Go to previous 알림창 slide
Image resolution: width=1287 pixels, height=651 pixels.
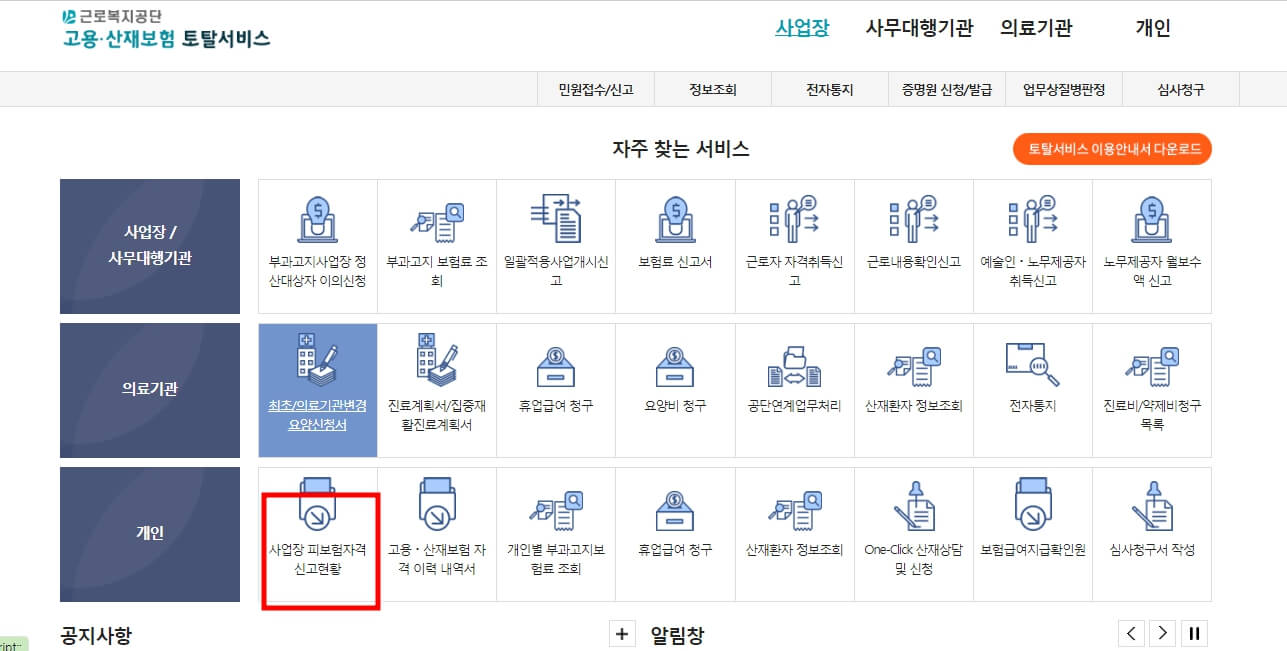pyautogui.click(x=1131, y=633)
